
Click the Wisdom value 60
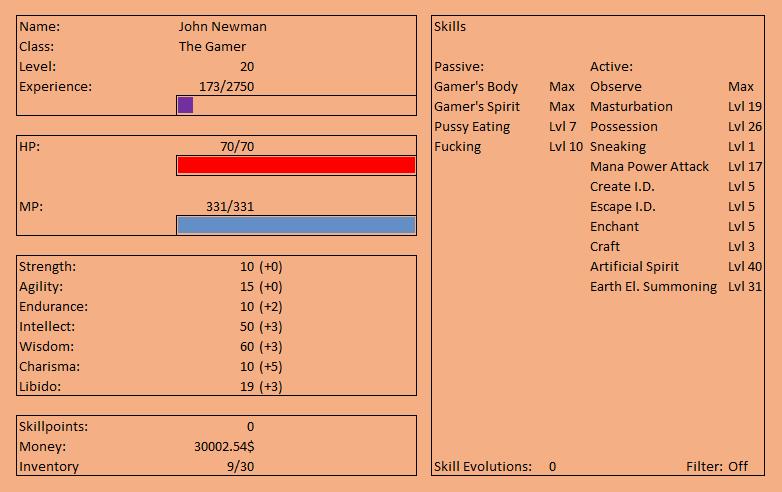point(247,346)
